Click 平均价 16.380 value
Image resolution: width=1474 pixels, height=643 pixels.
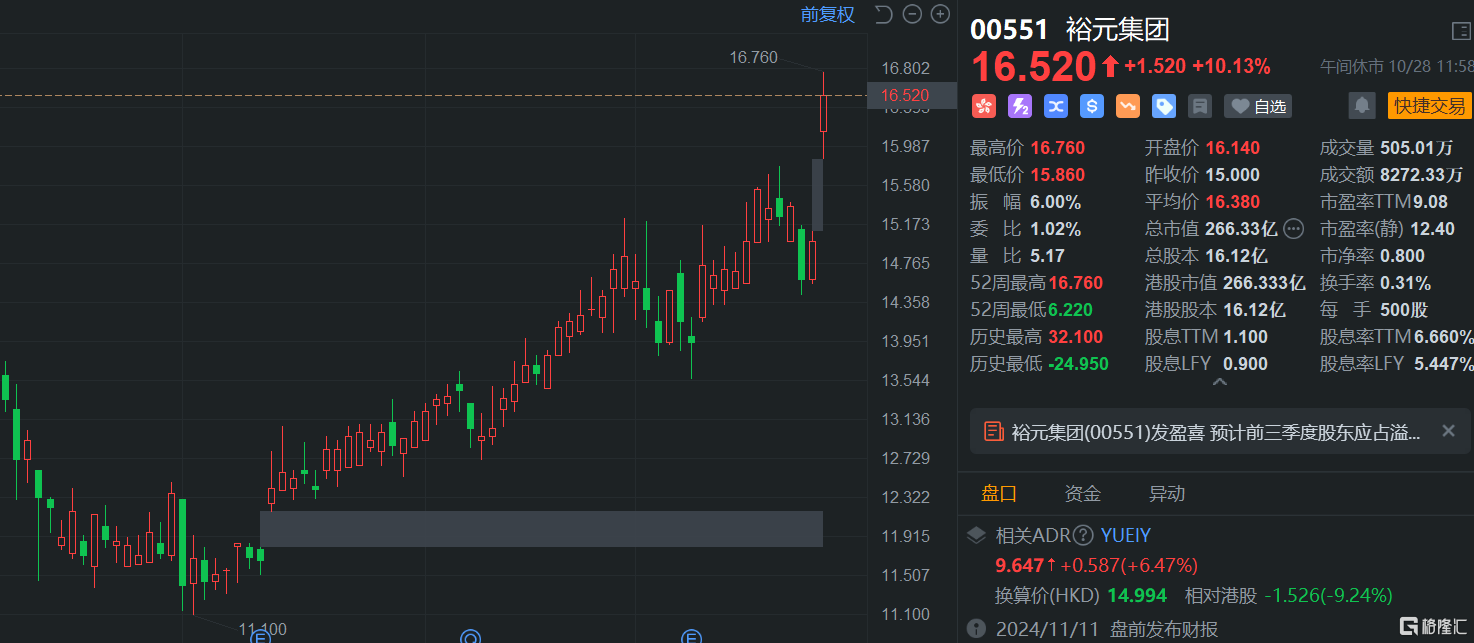click(x=1232, y=202)
